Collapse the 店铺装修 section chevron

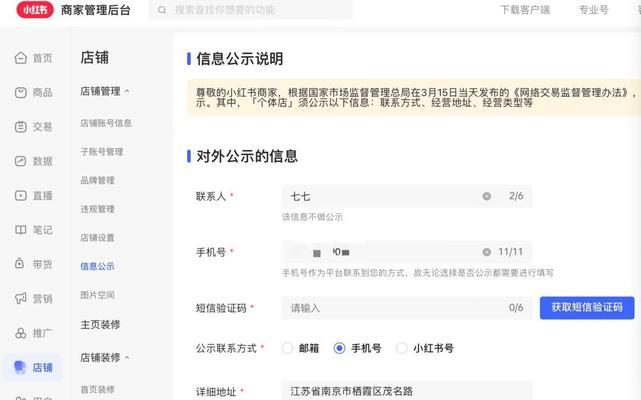pos(127,357)
